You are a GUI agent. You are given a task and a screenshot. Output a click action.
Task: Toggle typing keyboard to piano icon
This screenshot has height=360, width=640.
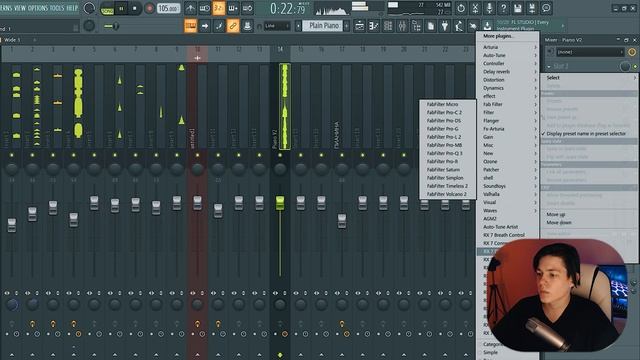tap(191, 26)
